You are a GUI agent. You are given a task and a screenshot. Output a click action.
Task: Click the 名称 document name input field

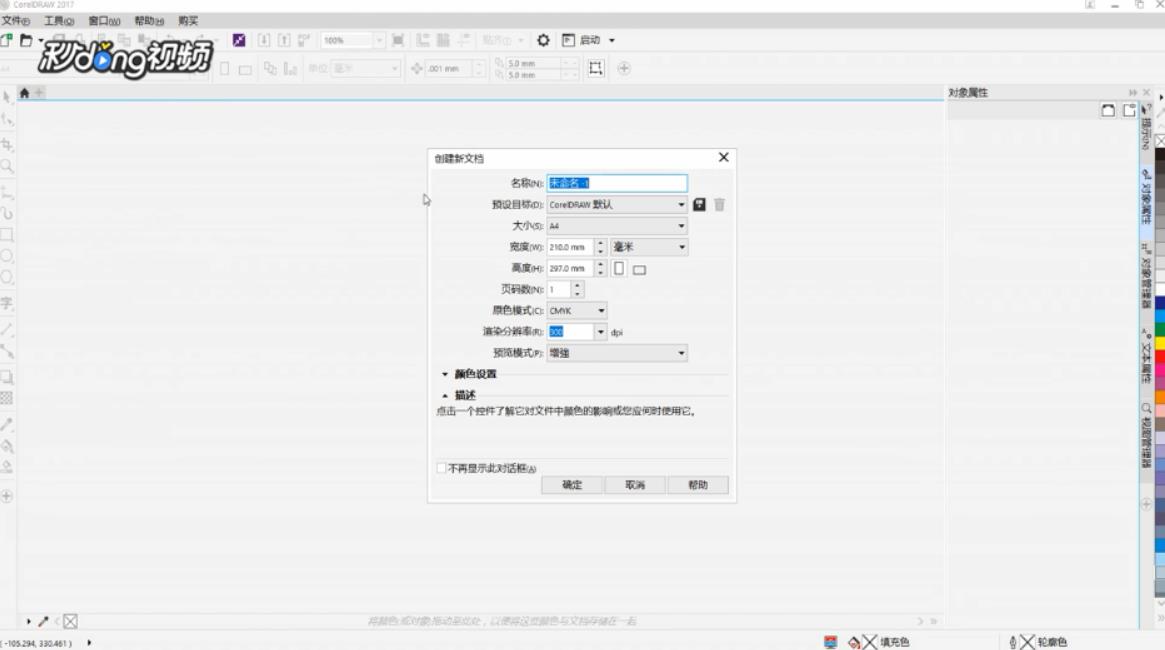point(617,183)
